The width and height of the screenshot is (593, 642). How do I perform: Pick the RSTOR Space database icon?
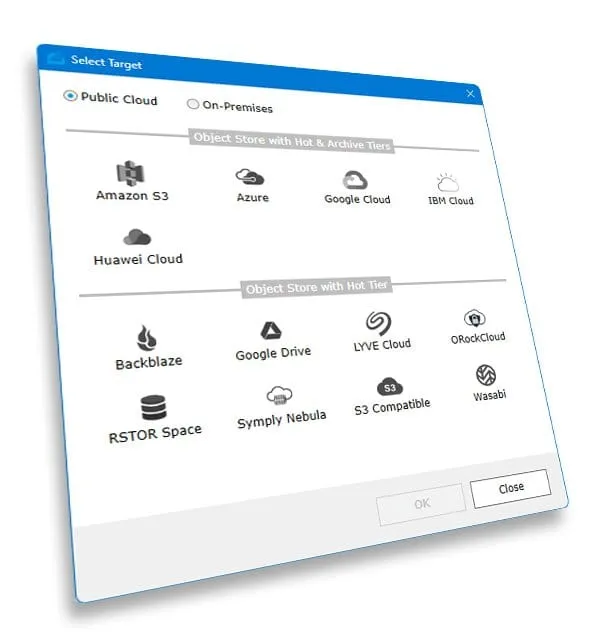[154, 407]
